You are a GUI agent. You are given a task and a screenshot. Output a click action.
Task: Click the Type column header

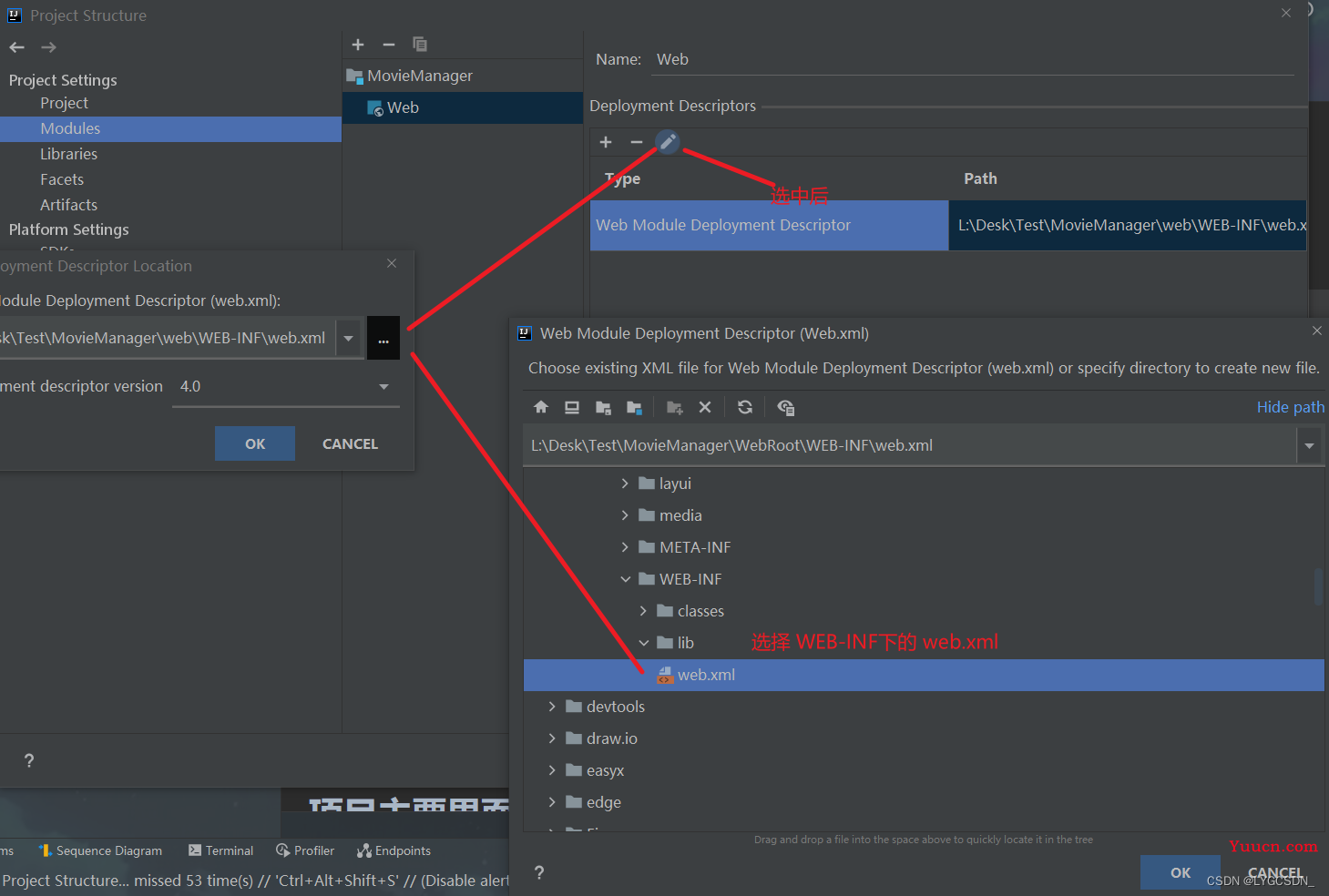(x=622, y=178)
